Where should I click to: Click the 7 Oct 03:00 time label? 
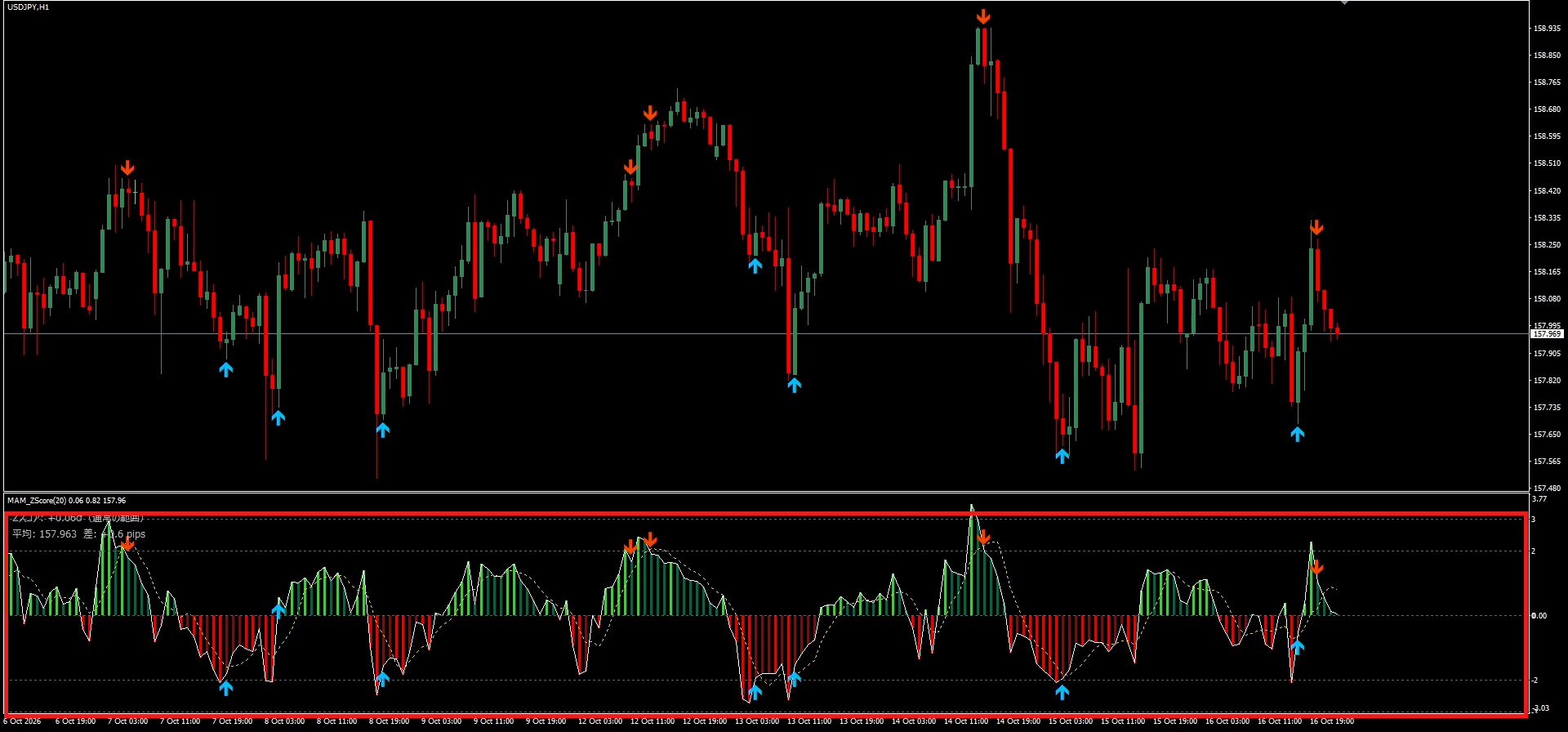point(127,721)
